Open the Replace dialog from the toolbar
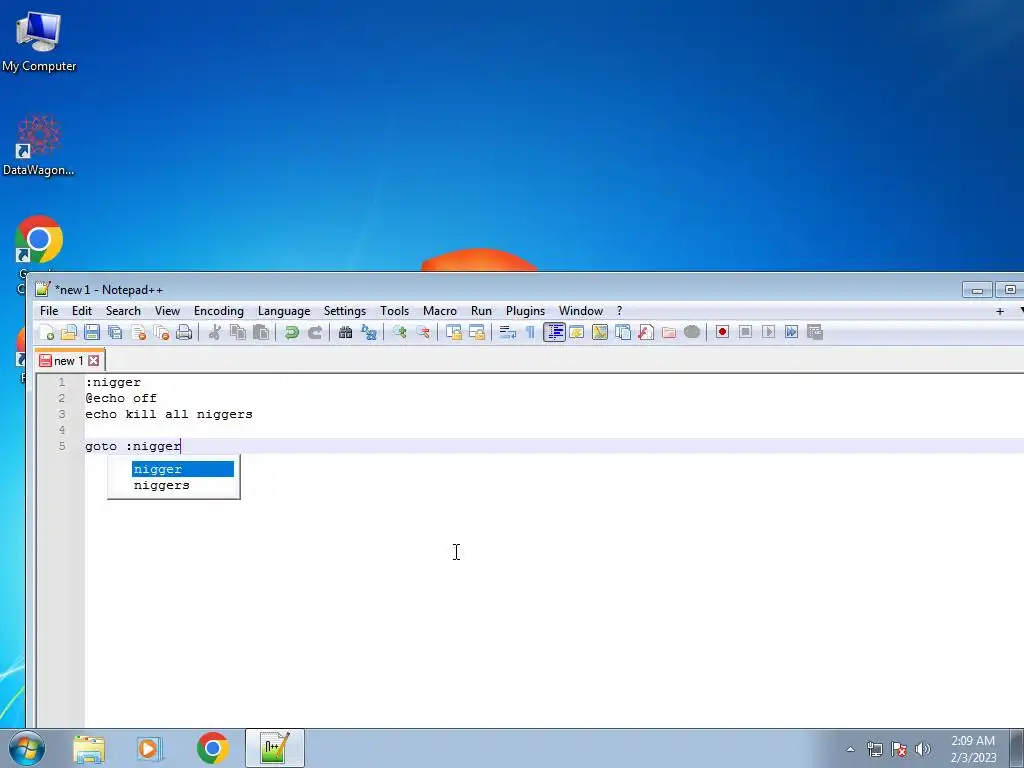 [369, 332]
